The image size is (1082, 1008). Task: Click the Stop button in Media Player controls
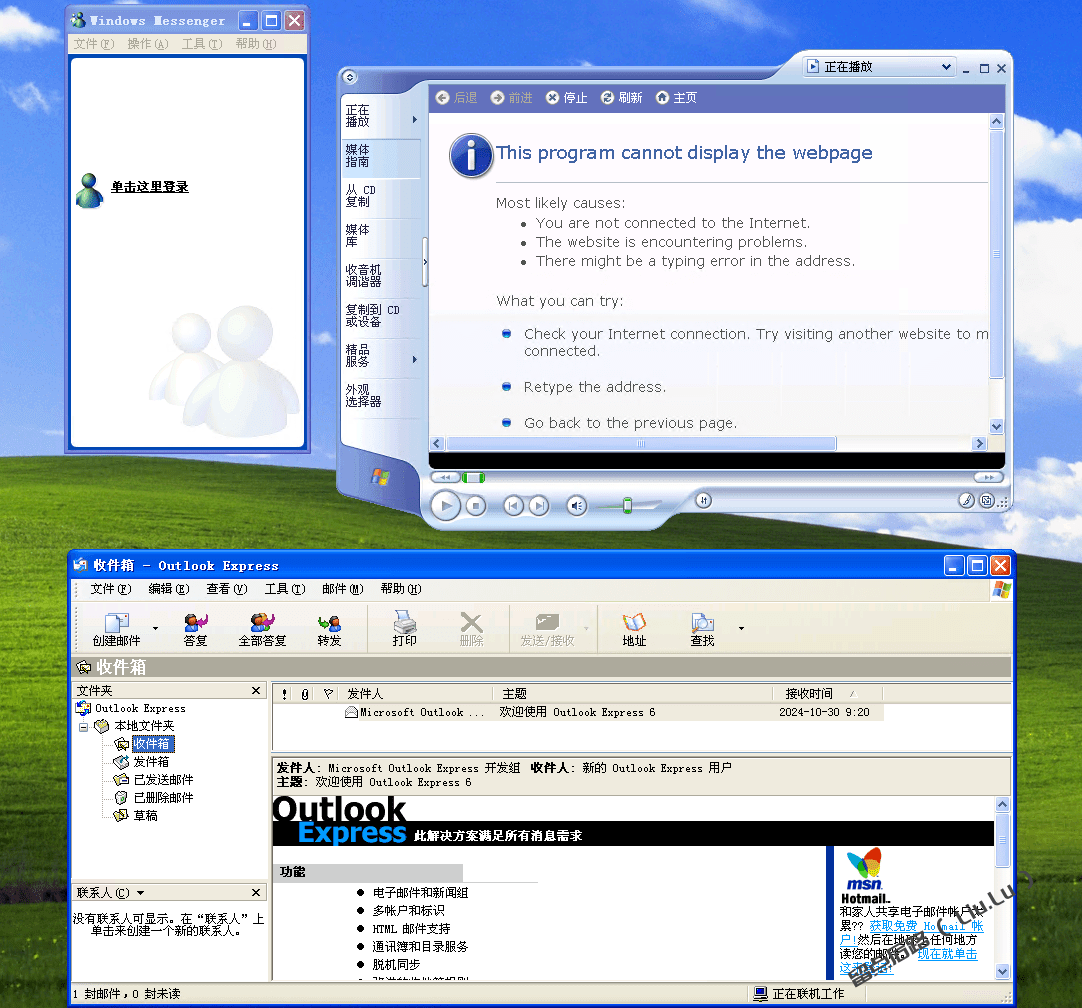(475, 506)
